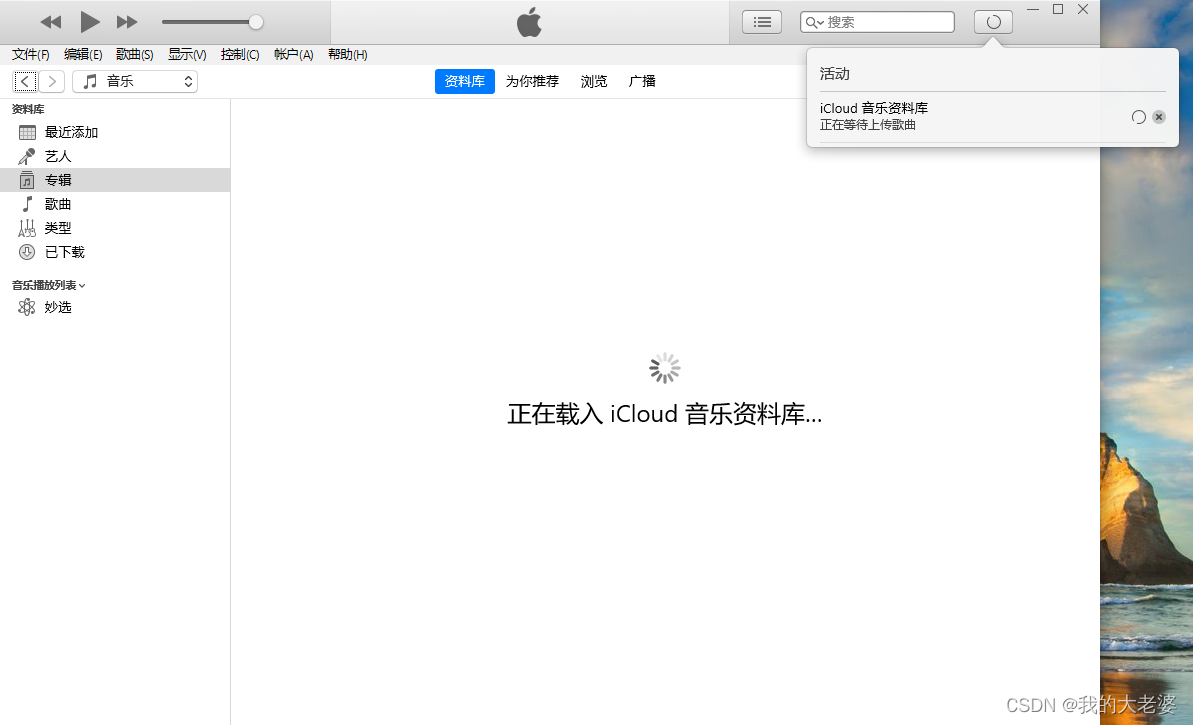Open the 帮助(H) menu
Image resolution: width=1193 pixels, height=725 pixels.
[x=348, y=54]
